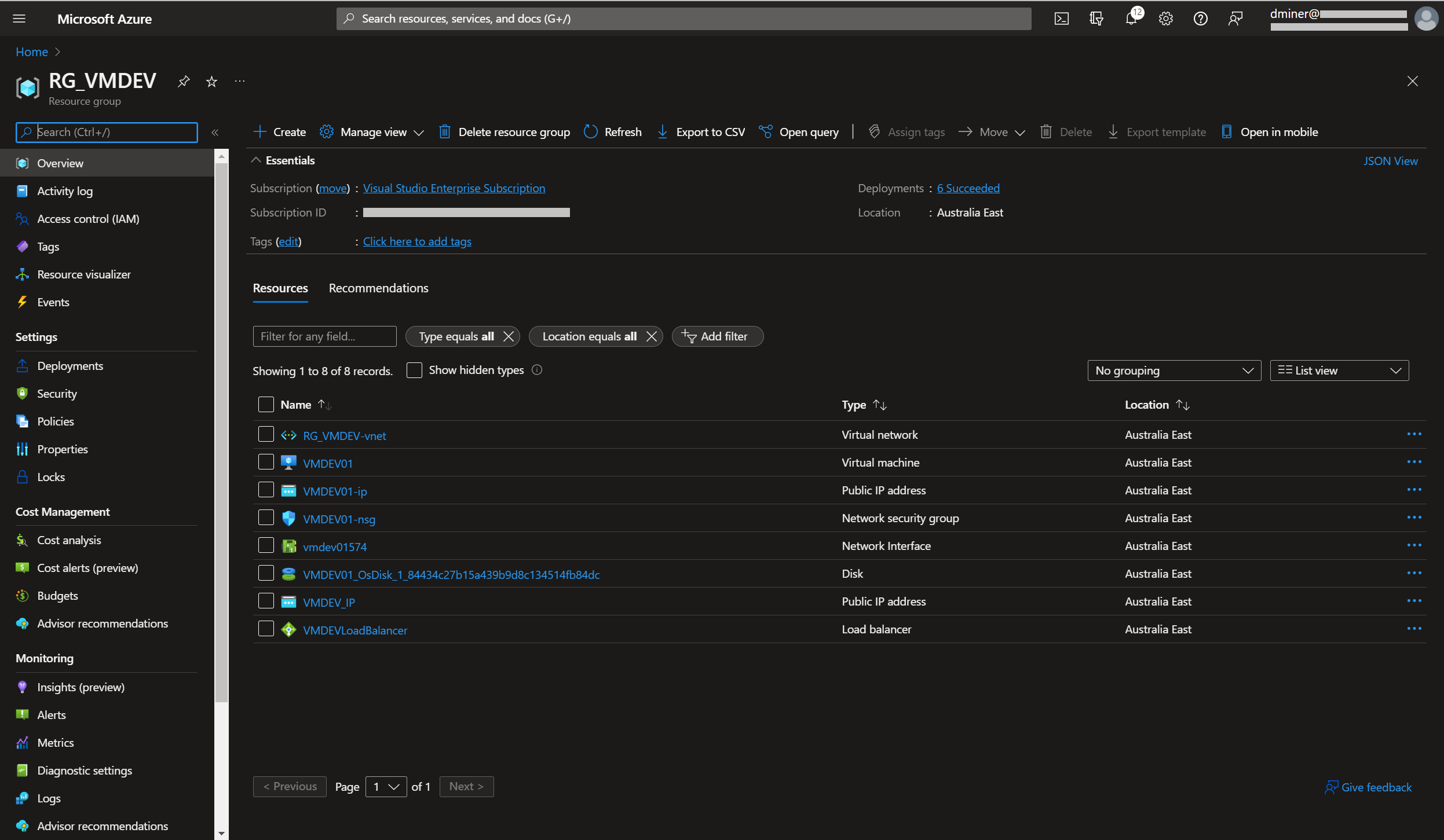Sort resources by the Location column header
Image resolution: width=1444 pixels, height=840 pixels.
[x=1157, y=405]
